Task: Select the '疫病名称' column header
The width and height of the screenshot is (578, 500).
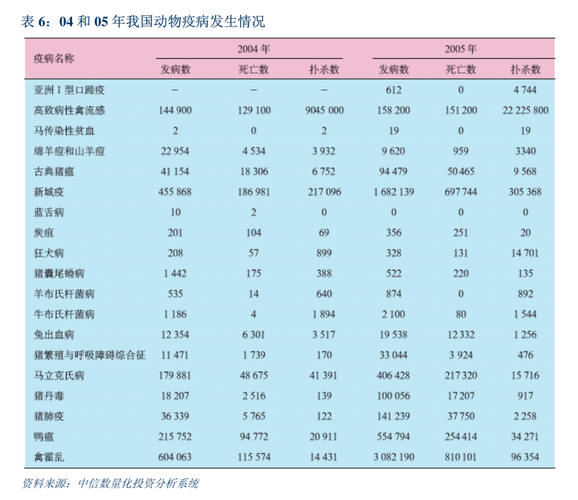Action: (x=54, y=59)
